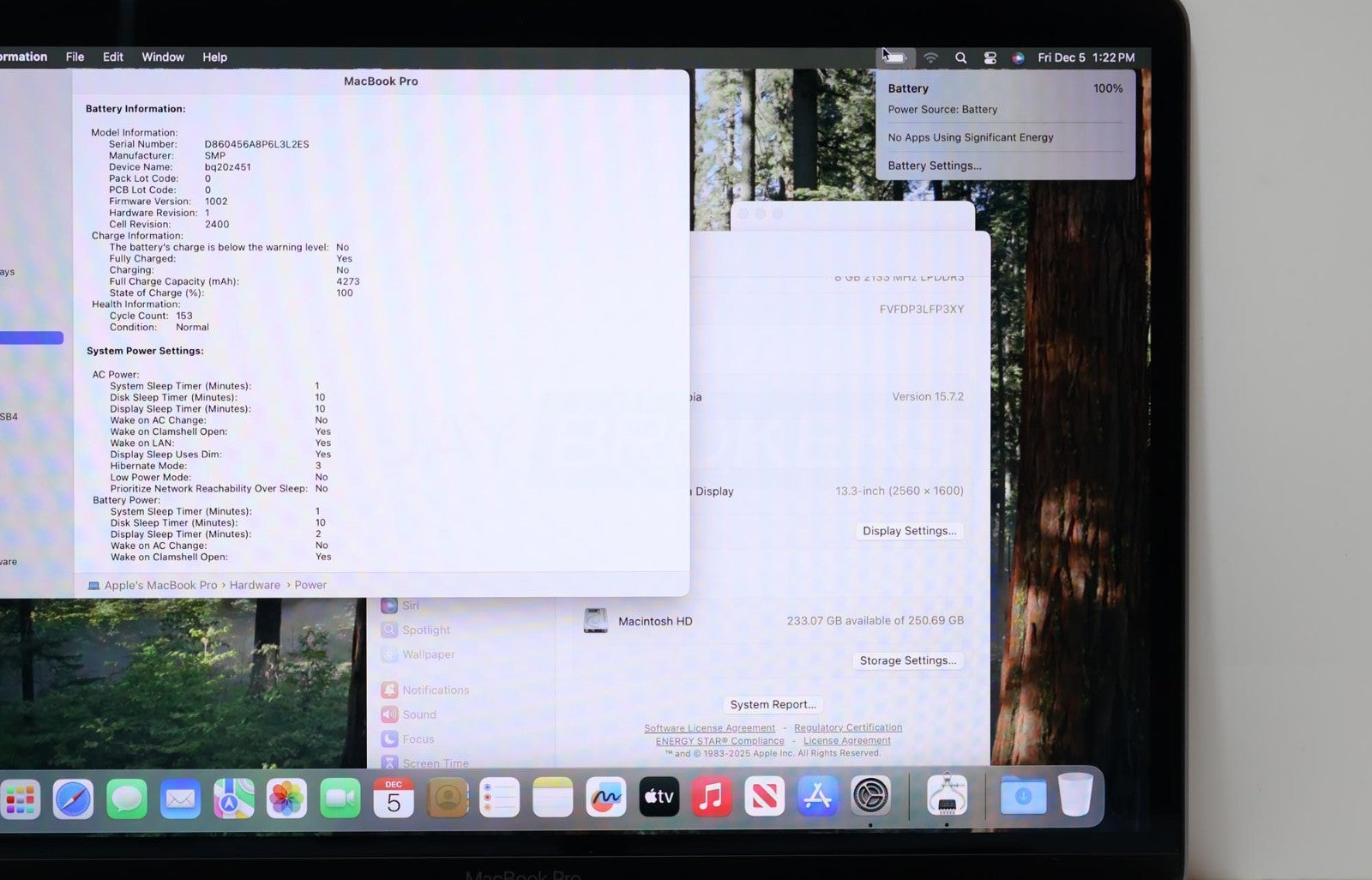Click the Display Settings... button
The width and height of the screenshot is (1372, 880).
point(909,531)
